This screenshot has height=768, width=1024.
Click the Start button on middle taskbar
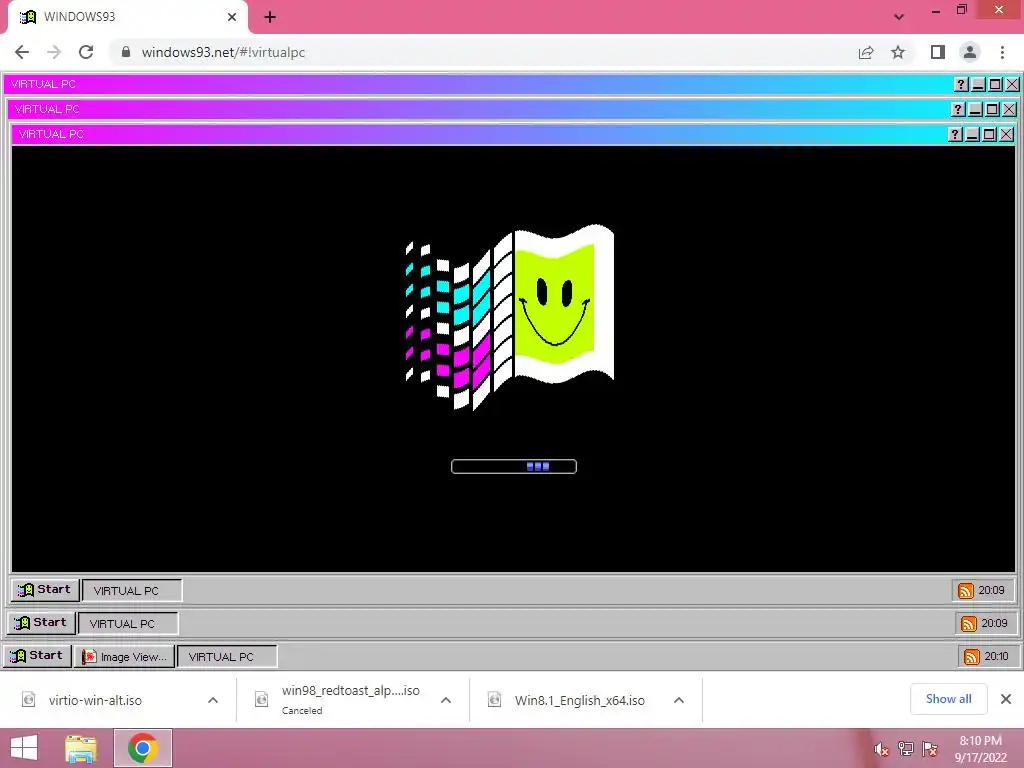click(41, 623)
